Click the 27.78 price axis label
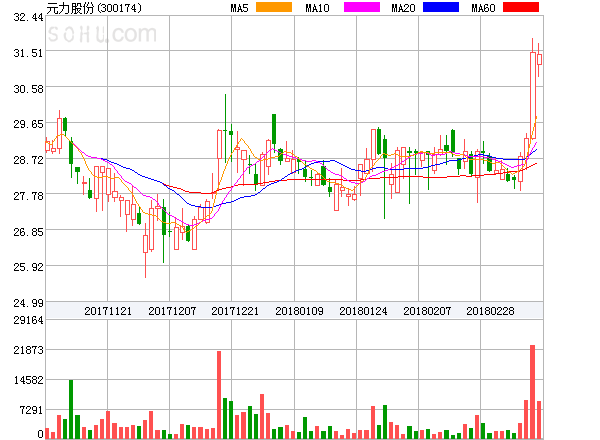Viewport: 600px width, 440px height. click(x=28, y=196)
